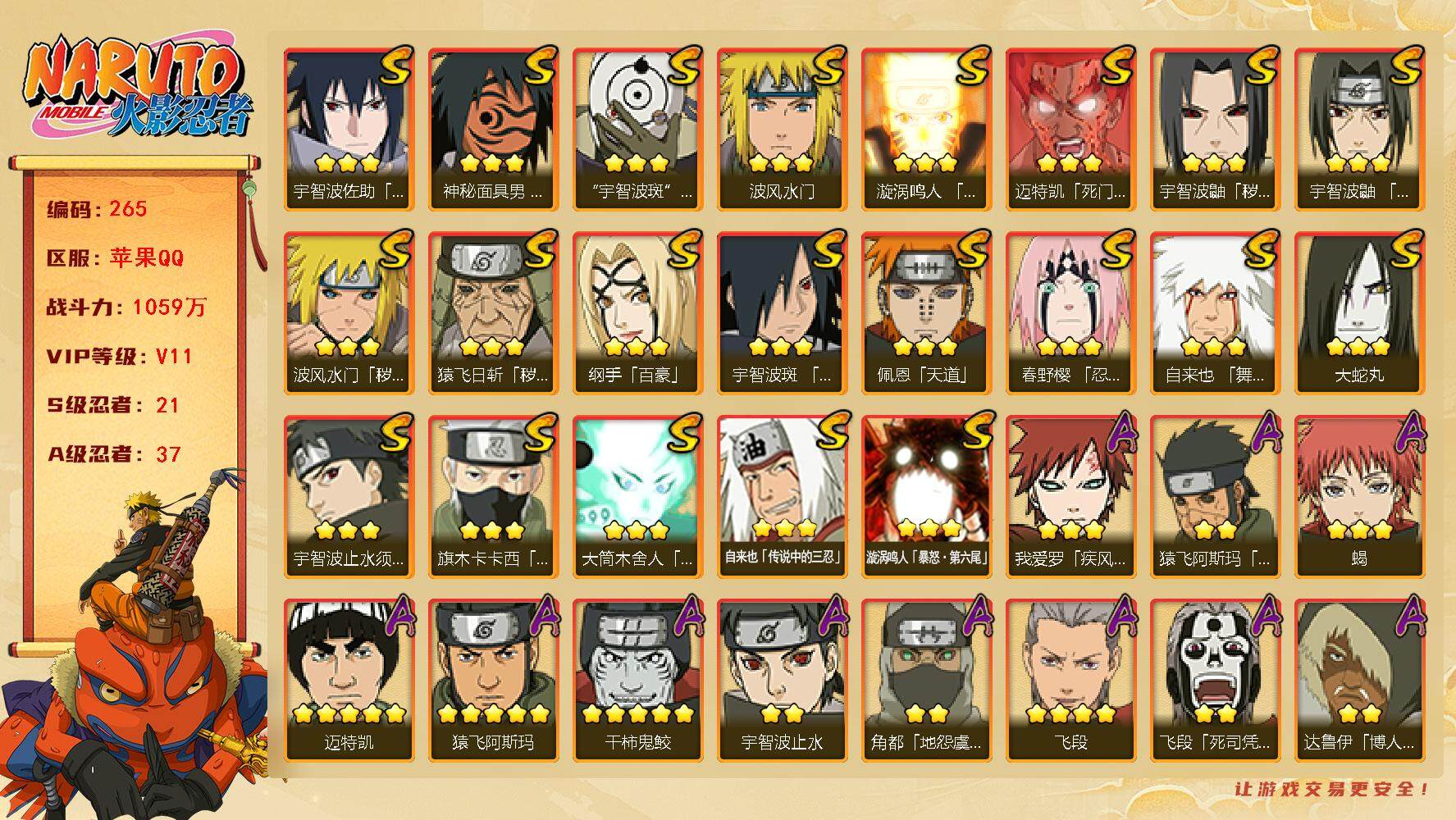Click the 编码 265 label on scroll

97,208
